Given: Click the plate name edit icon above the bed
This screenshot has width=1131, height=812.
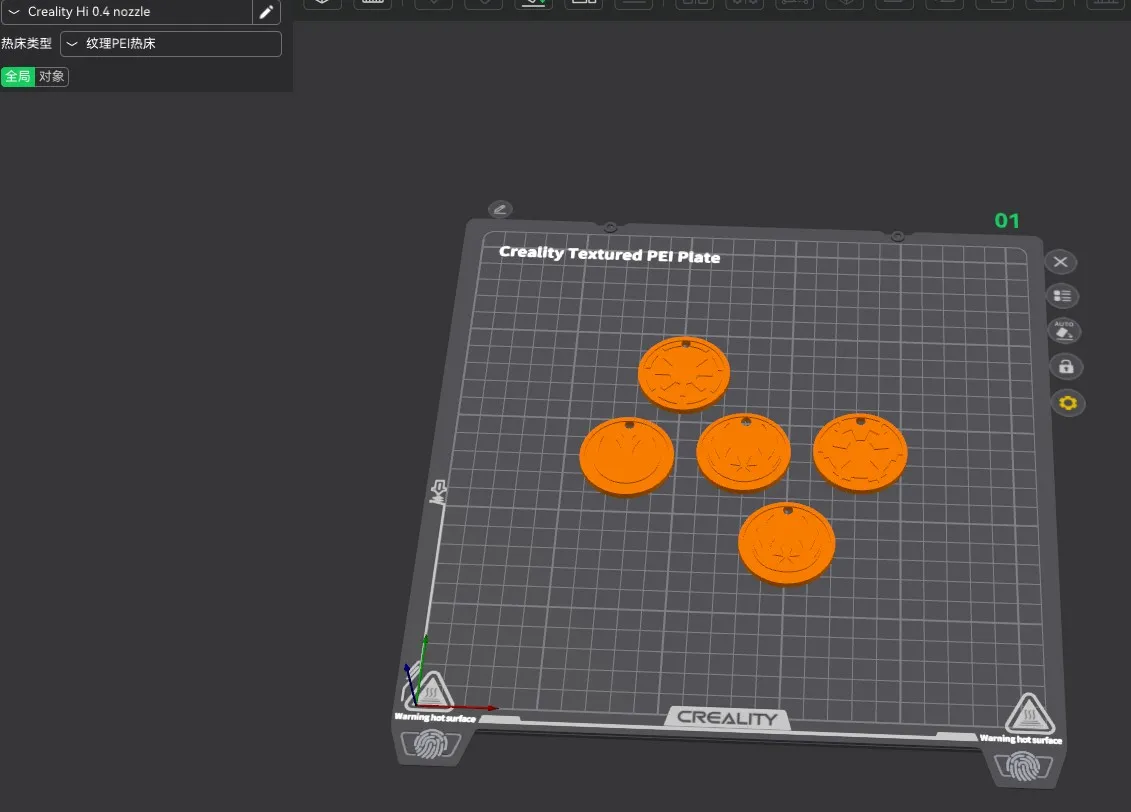Looking at the screenshot, I should point(500,209).
